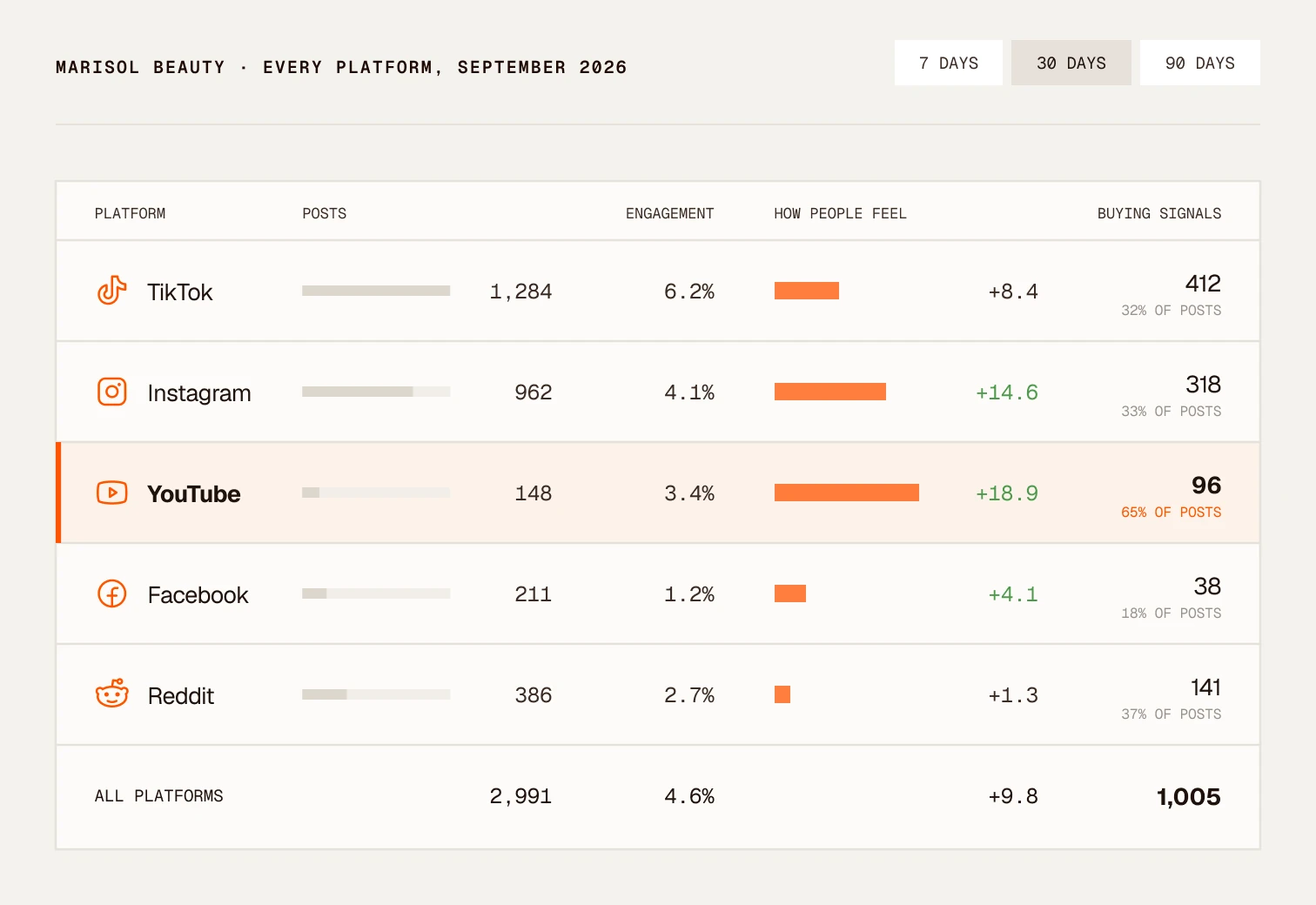This screenshot has width=1316, height=905.
Task: Select the 30 DAYS range tab
Action: [1071, 63]
